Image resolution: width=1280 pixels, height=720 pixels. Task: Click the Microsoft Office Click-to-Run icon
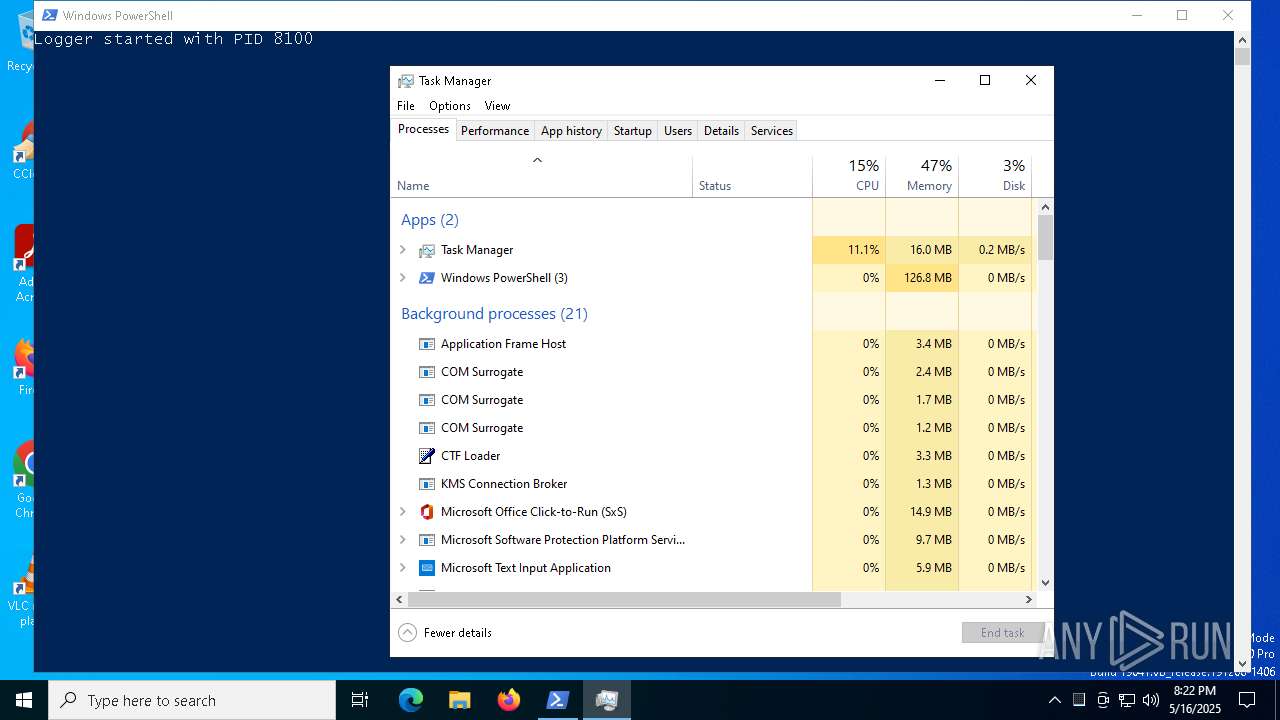point(427,512)
